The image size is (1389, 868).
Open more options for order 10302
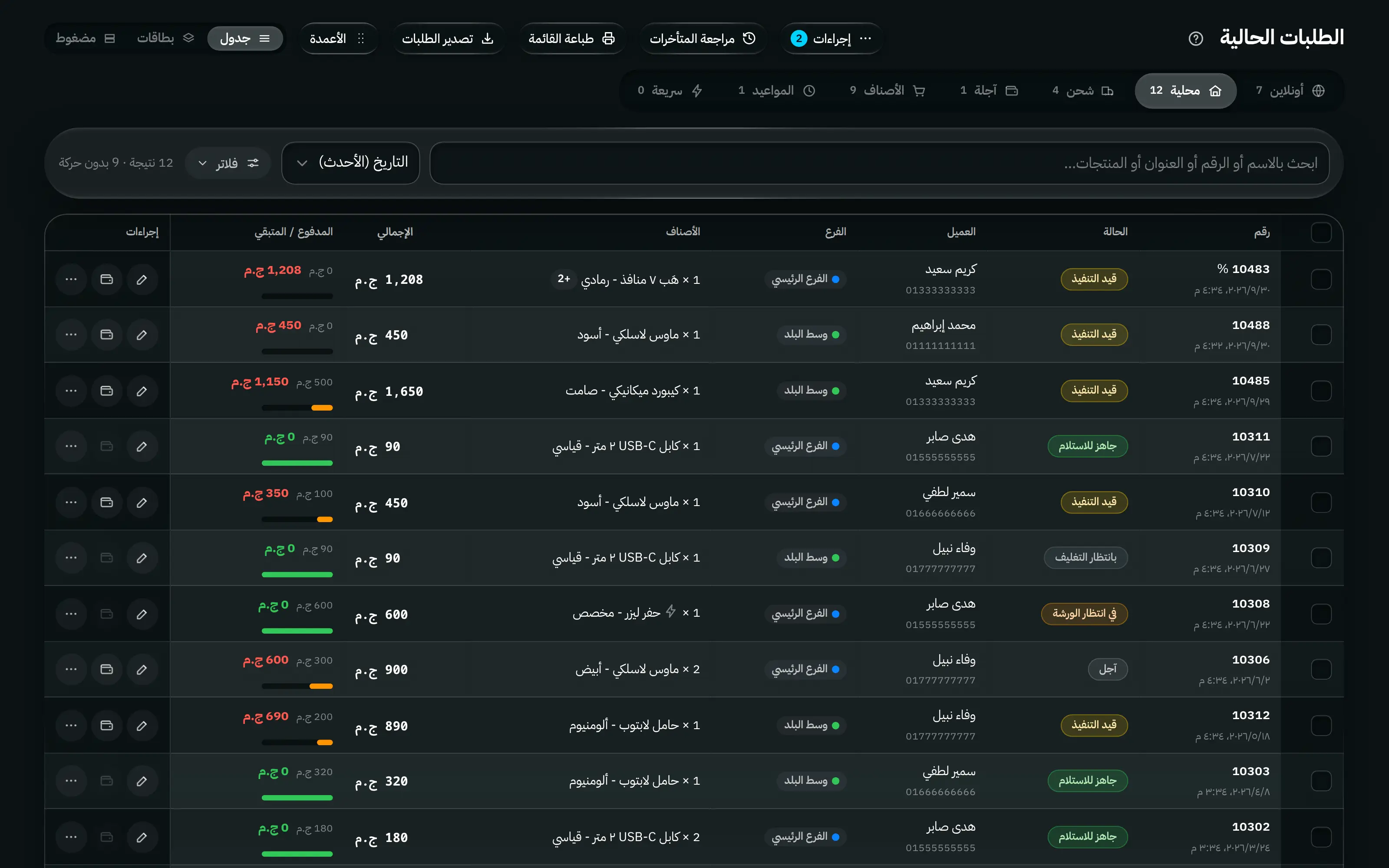point(71,837)
